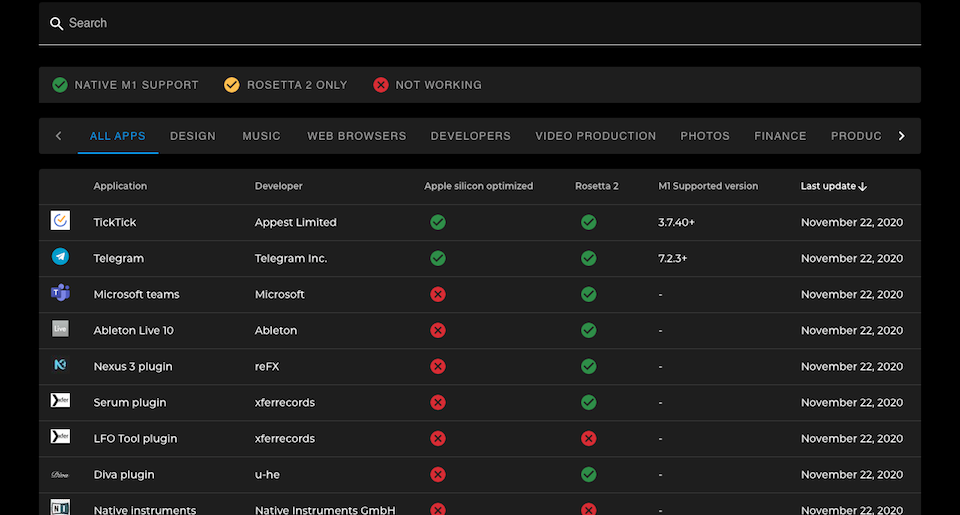Select Telegram's 7.2.3+ version cell
This screenshot has width=960, height=515.
[673, 258]
